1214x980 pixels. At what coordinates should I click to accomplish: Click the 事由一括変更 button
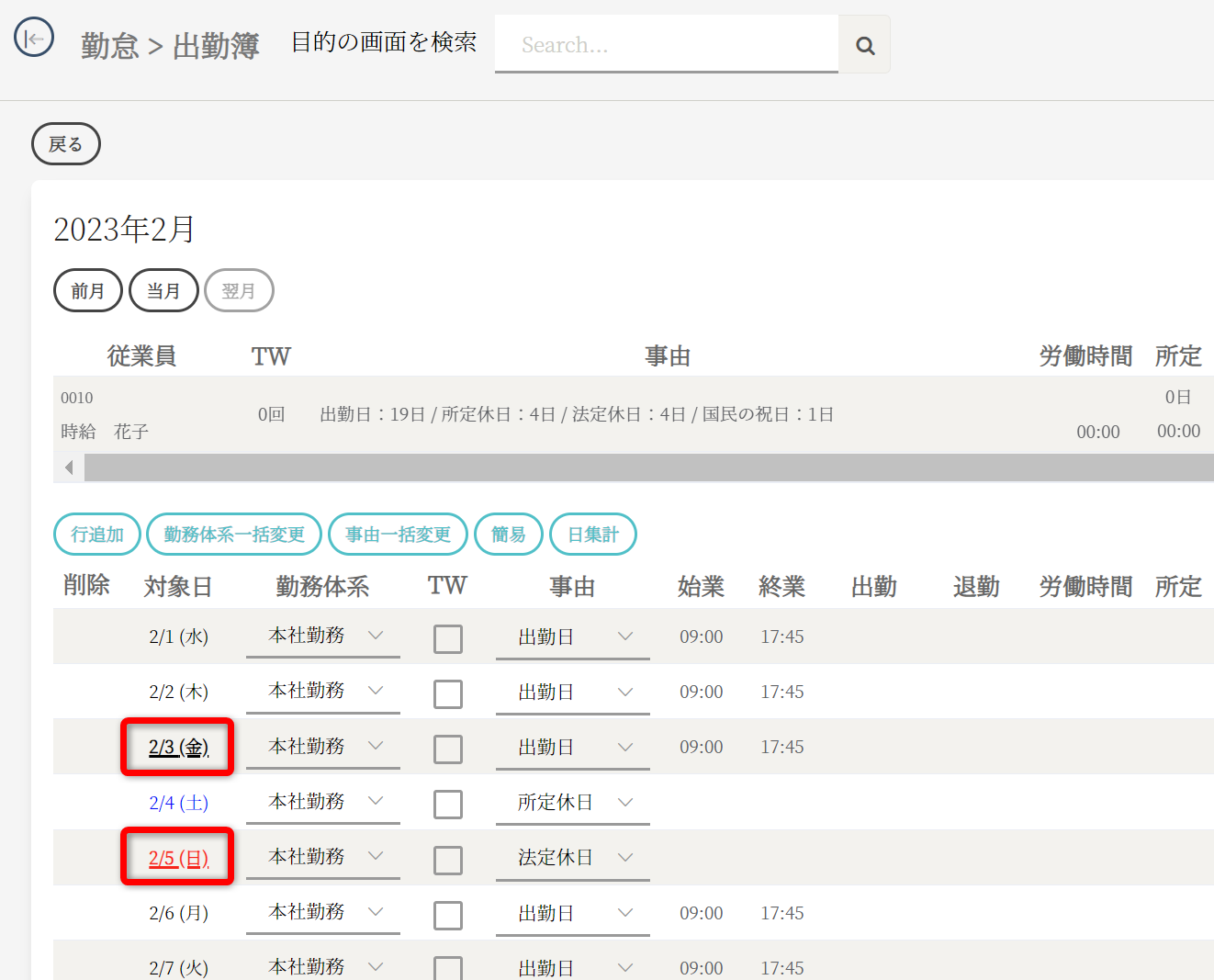coord(398,535)
